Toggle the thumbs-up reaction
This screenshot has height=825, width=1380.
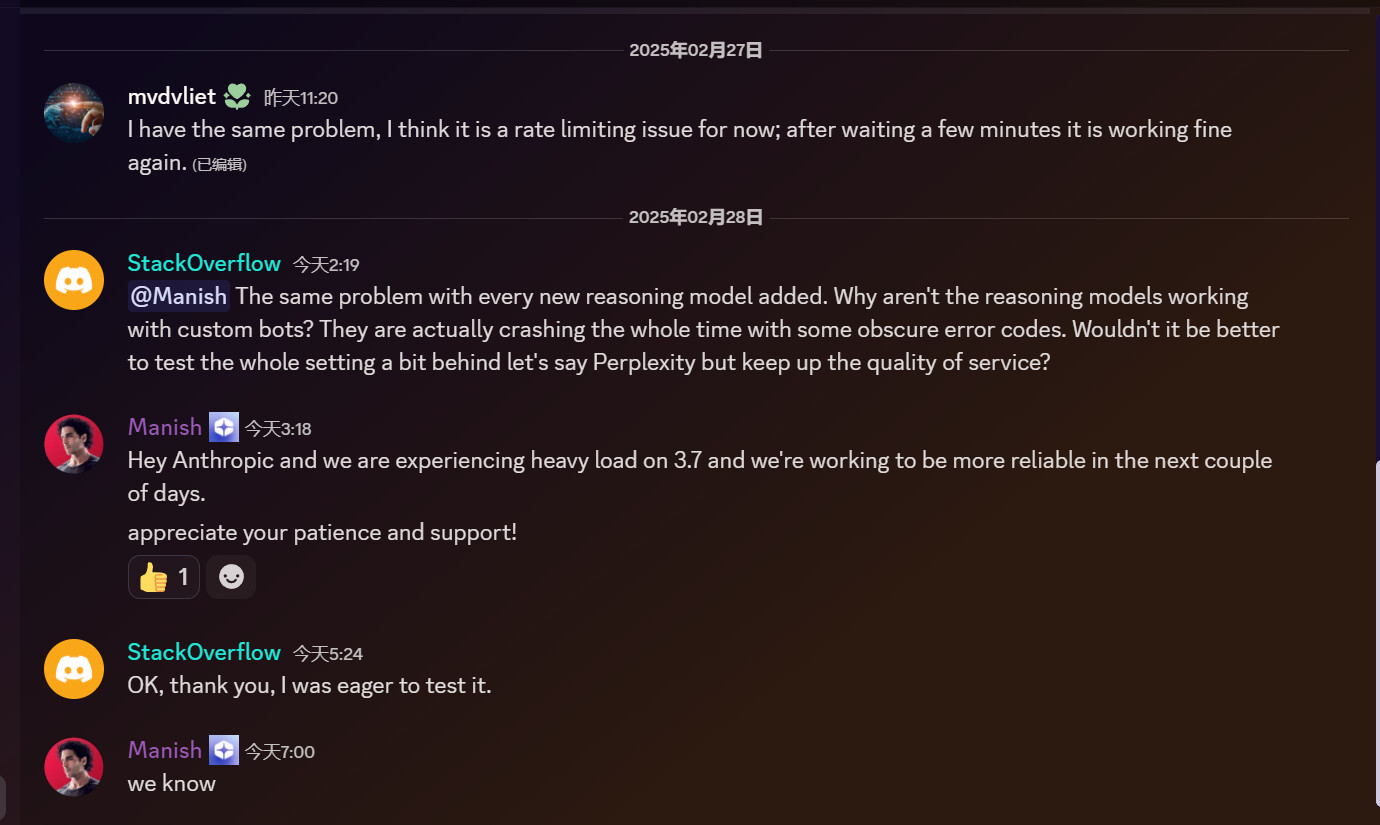tap(164, 577)
